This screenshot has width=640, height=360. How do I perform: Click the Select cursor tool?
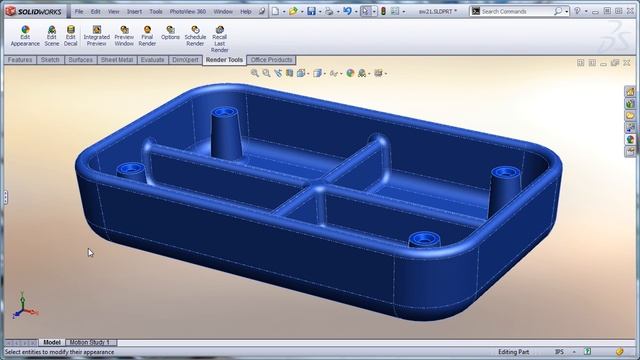tap(365, 11)
